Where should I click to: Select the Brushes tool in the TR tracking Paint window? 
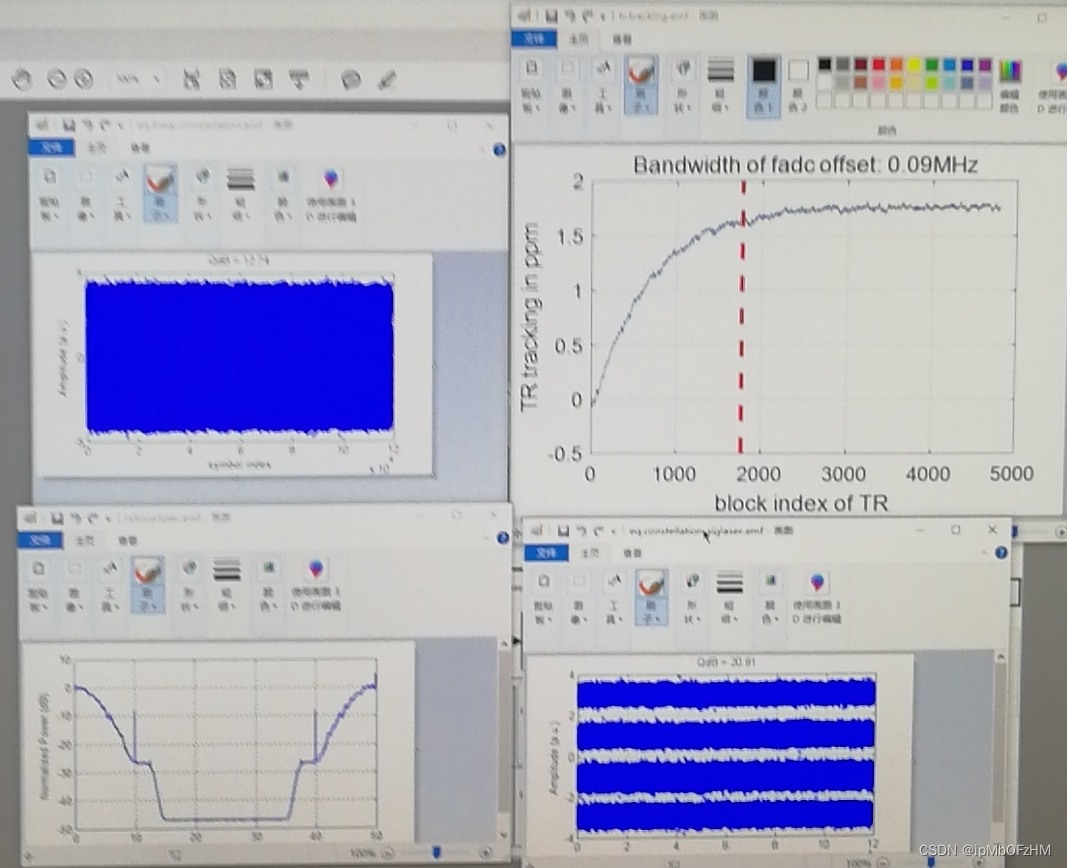pos(641,85)
